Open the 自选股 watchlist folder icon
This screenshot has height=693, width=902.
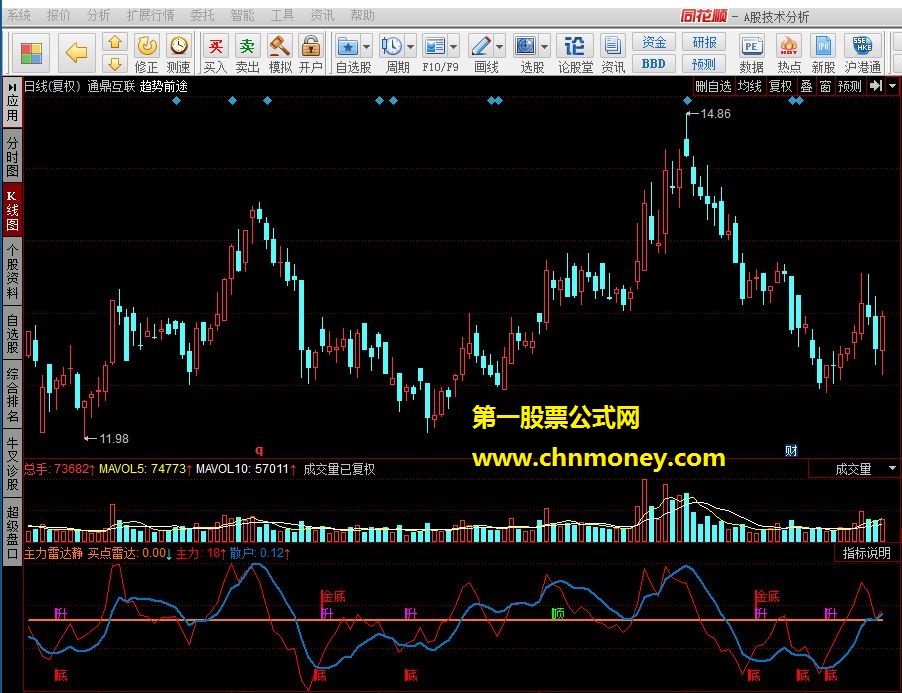click(348, 46)
